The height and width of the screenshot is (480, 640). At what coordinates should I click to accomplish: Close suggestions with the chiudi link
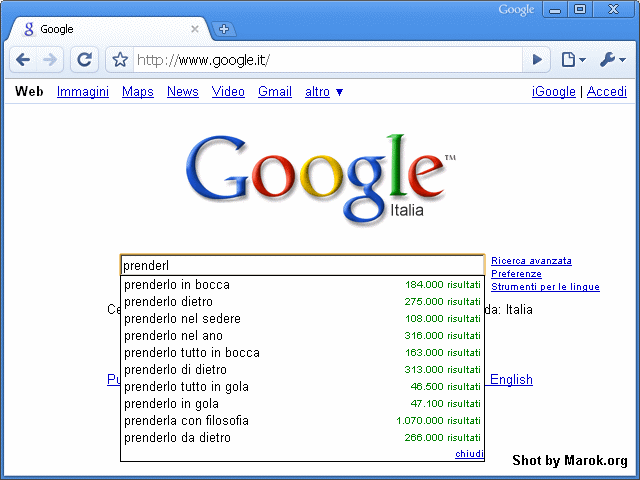[469, 453]
